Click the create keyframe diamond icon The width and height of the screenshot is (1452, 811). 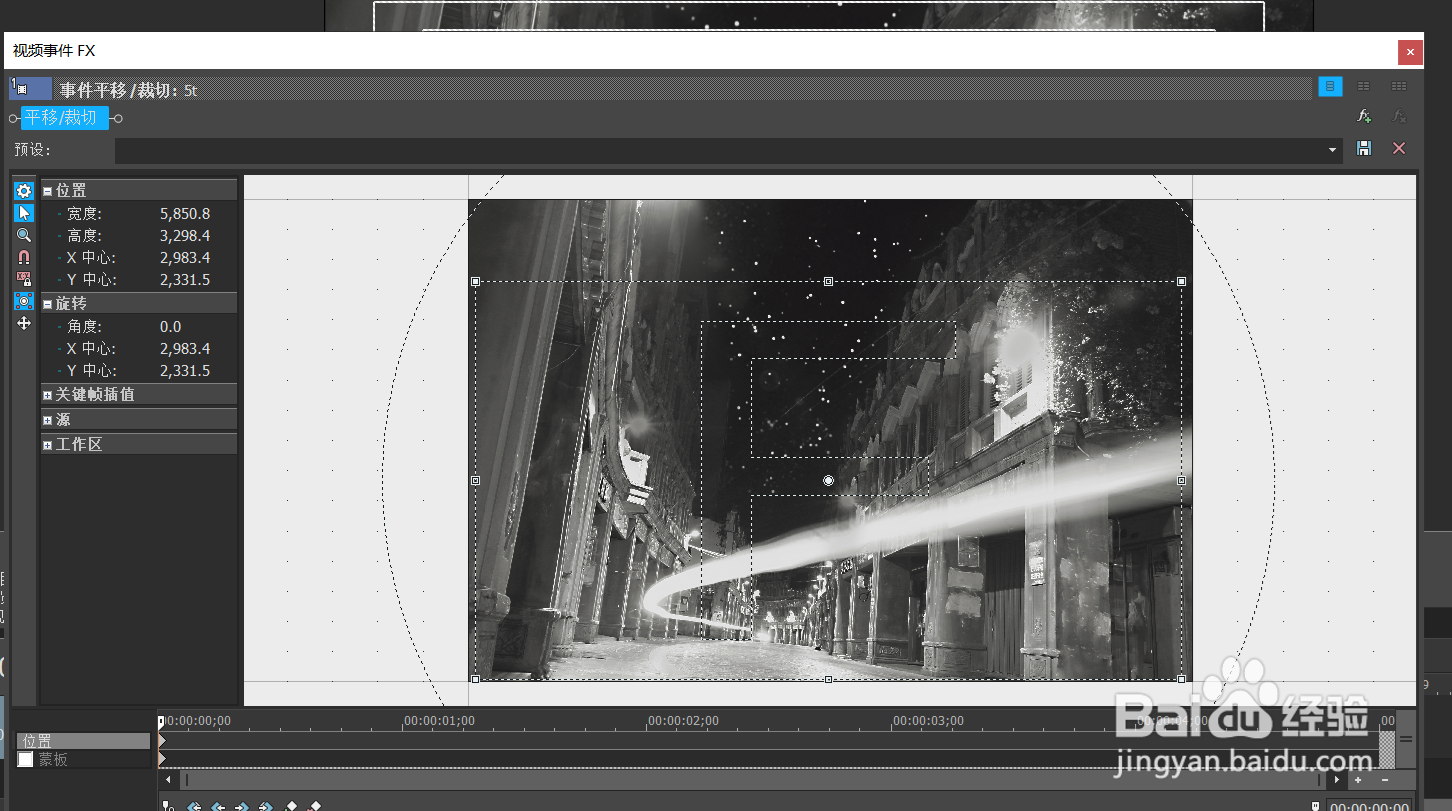pyautogui.click(x=291, y=806)
